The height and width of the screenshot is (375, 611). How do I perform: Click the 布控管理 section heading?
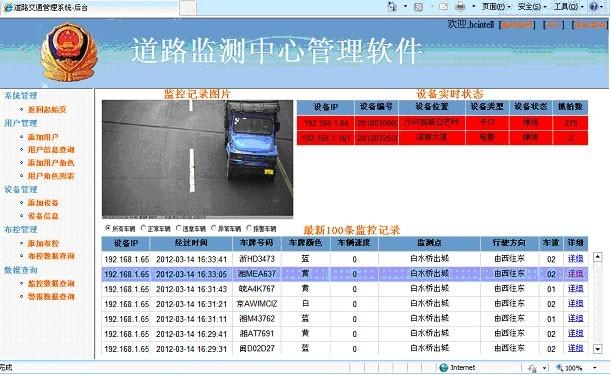[x=21, y=229]
